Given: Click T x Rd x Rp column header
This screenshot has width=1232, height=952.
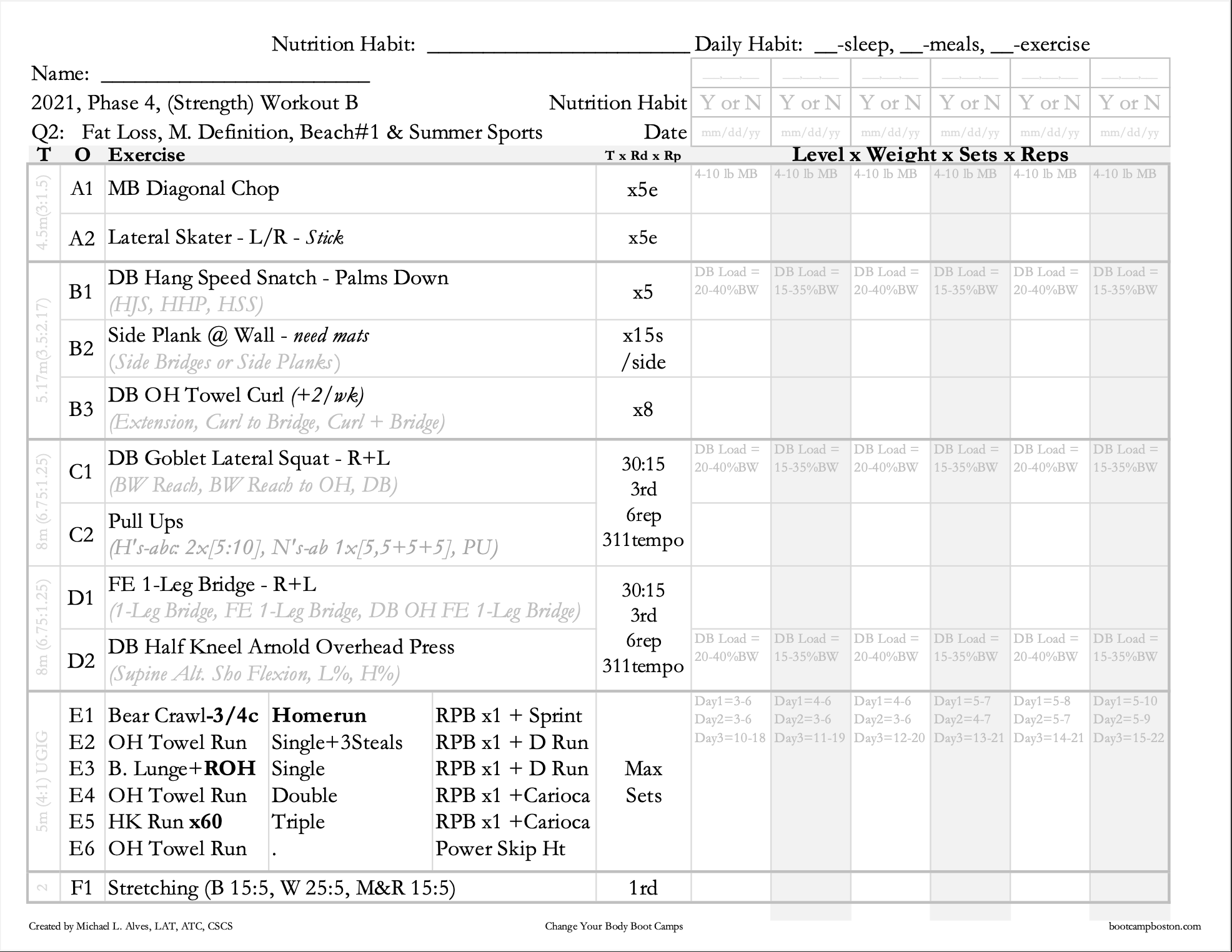Looking at the screenshot, I should coord(643,156).
